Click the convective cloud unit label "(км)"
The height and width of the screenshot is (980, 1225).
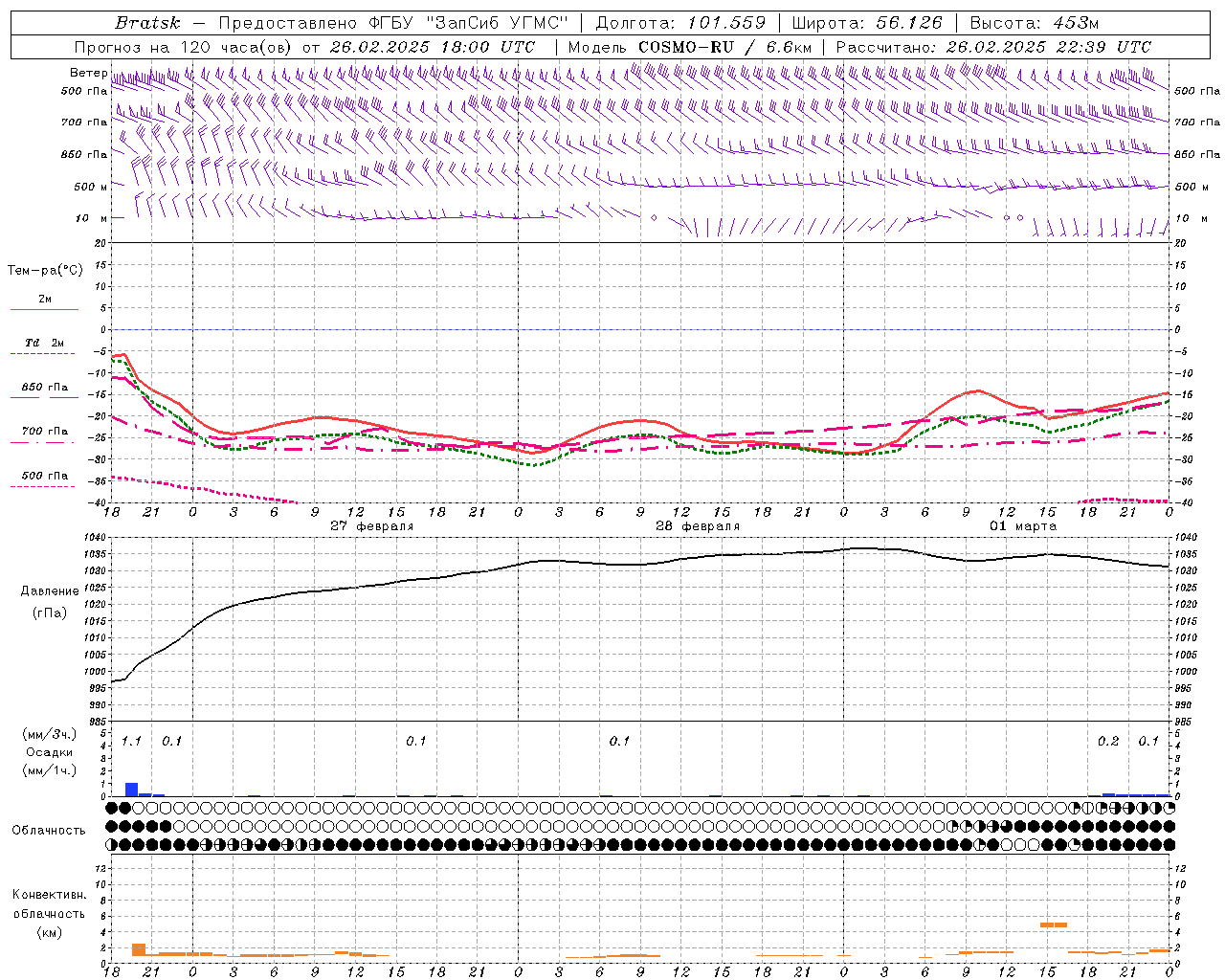(x=49, y=932)
